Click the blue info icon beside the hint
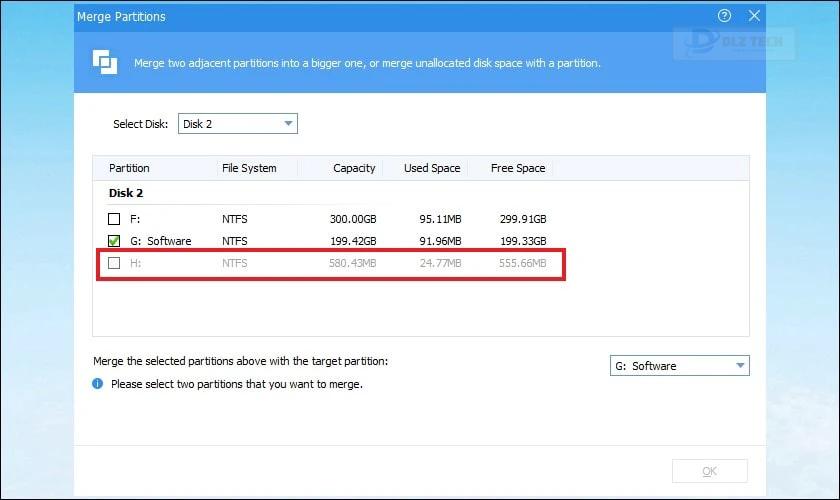 pos(98,384)
